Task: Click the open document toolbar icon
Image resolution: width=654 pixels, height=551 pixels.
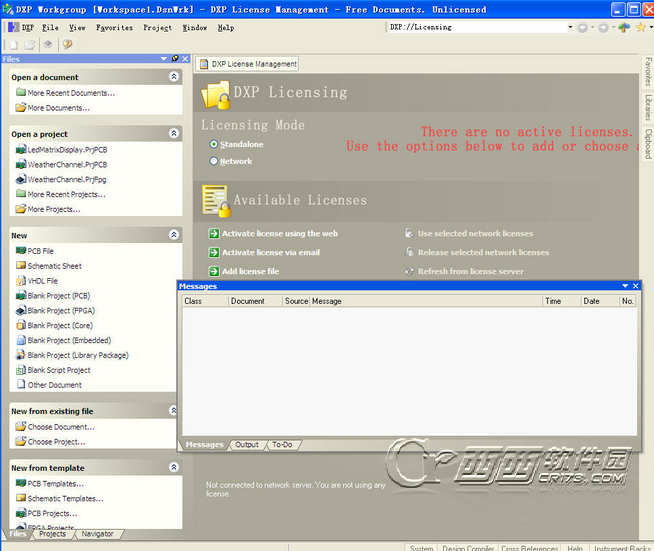Action: tap(29, 45)
